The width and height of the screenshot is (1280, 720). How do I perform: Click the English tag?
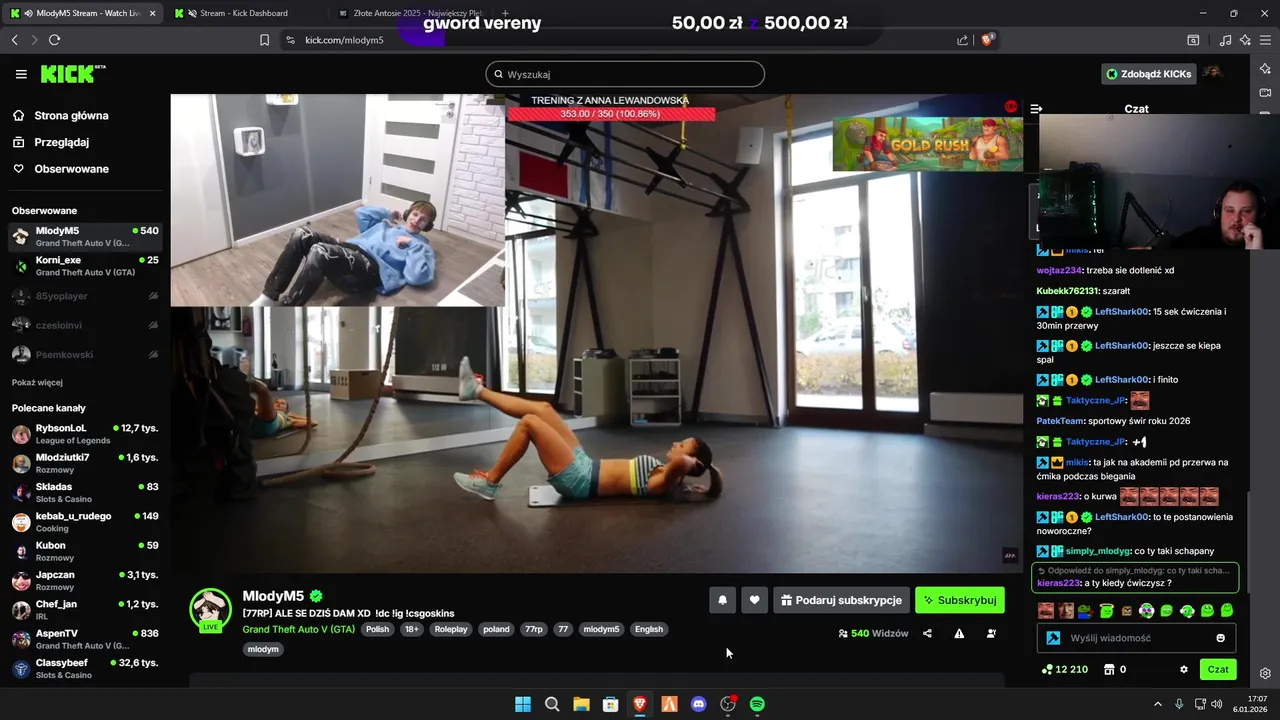649,629
